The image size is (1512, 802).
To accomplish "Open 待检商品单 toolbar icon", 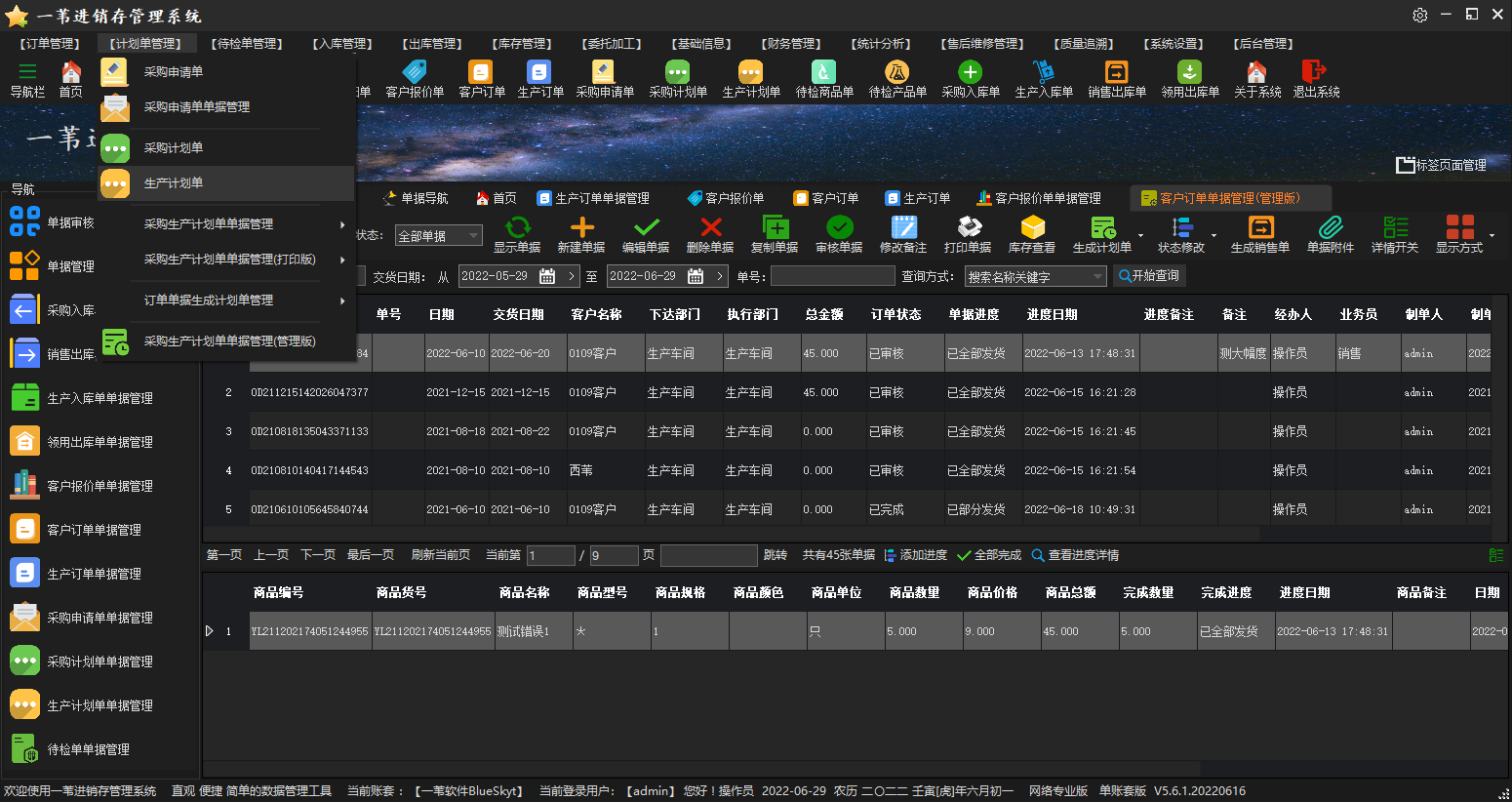I will coord(823,78).
